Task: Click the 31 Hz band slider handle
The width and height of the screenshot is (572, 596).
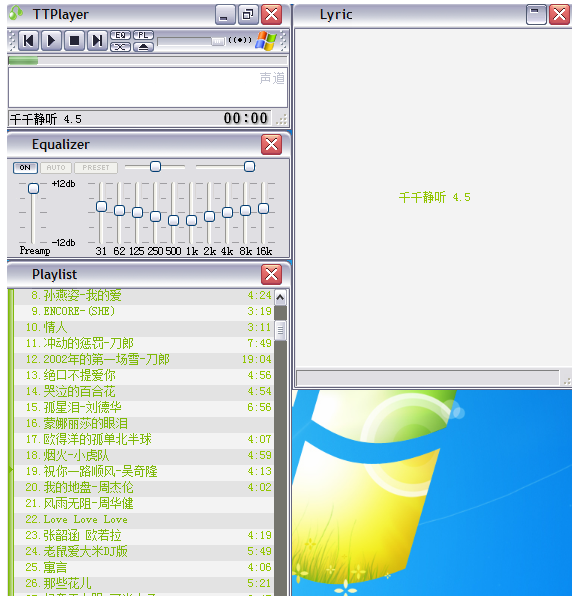Action: click(x=101, y=206)
